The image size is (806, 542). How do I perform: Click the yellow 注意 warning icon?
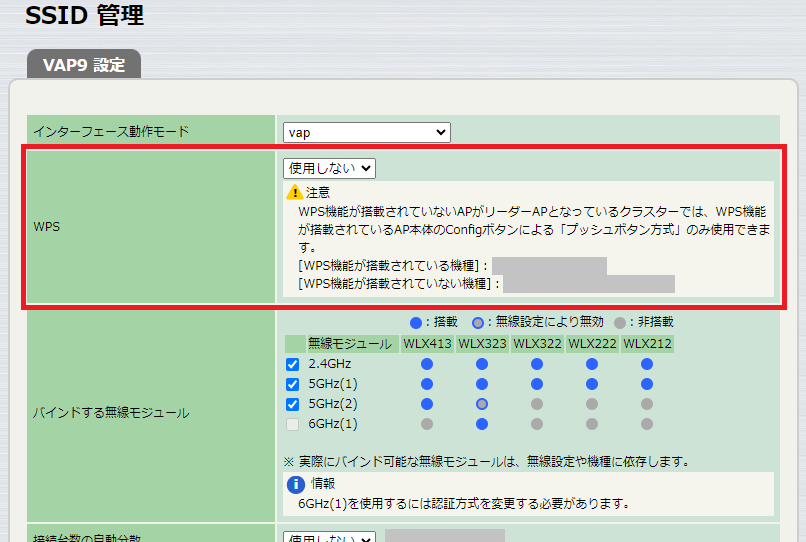295,192
